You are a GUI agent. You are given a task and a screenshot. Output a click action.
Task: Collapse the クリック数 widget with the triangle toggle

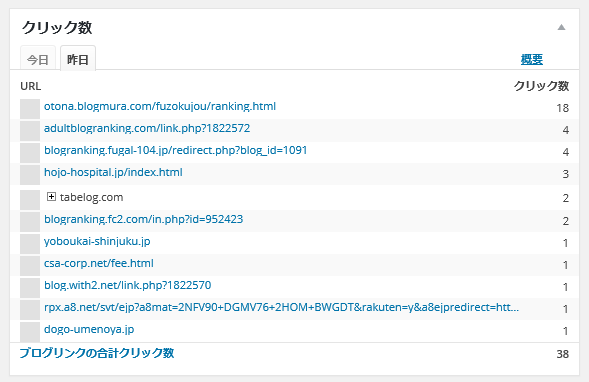pyautogui.click(x=561, y=27)
